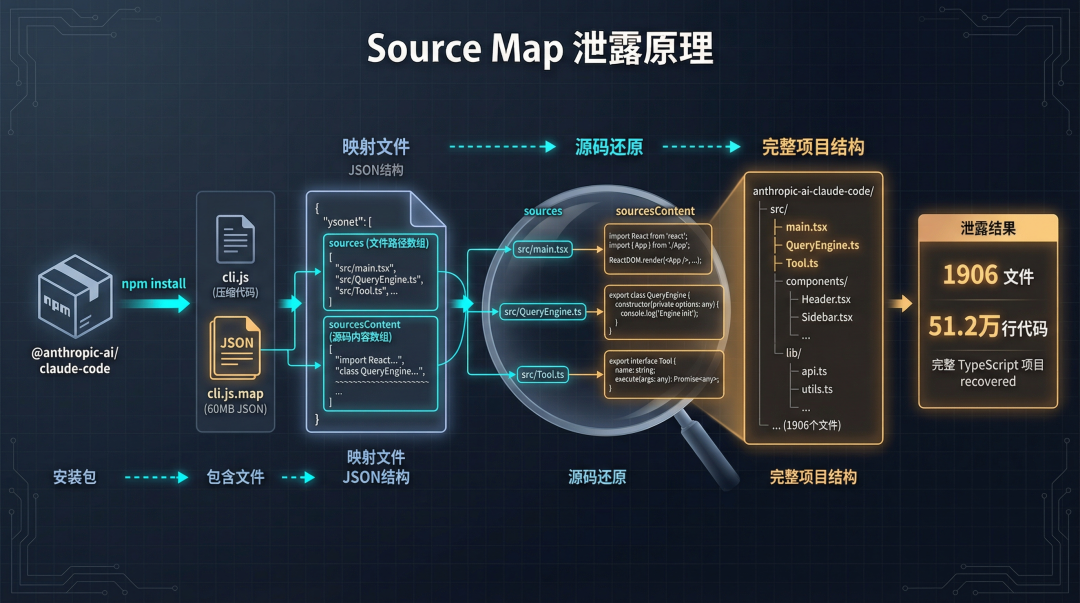Toggle highlight on the main.tsx tree entry
The height and width of the screenshot is (603, 1080).
[805, 227]
